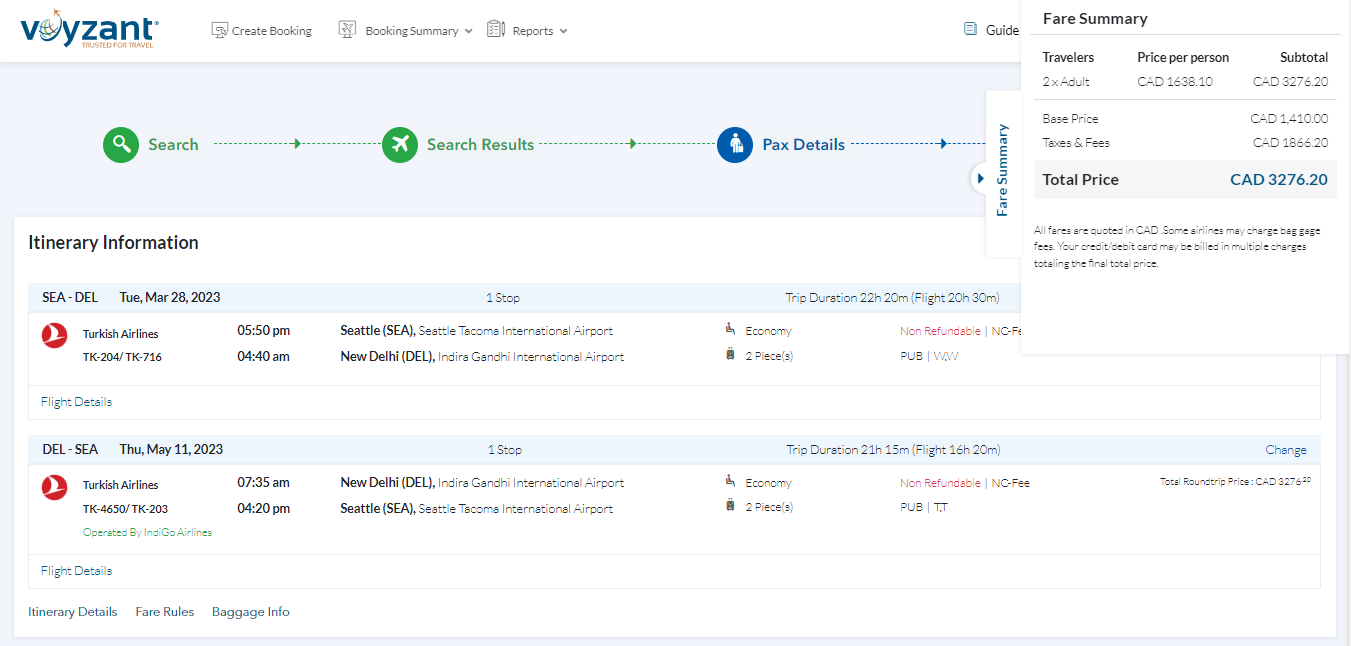This screenshot has height=646, width=1351.
Task: Open the Create Booking menu item
Action: (x=271, y=31)
